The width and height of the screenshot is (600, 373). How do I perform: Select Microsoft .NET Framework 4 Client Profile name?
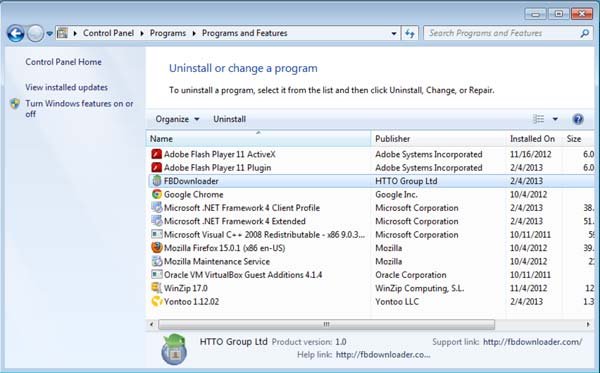pos(242,208)
